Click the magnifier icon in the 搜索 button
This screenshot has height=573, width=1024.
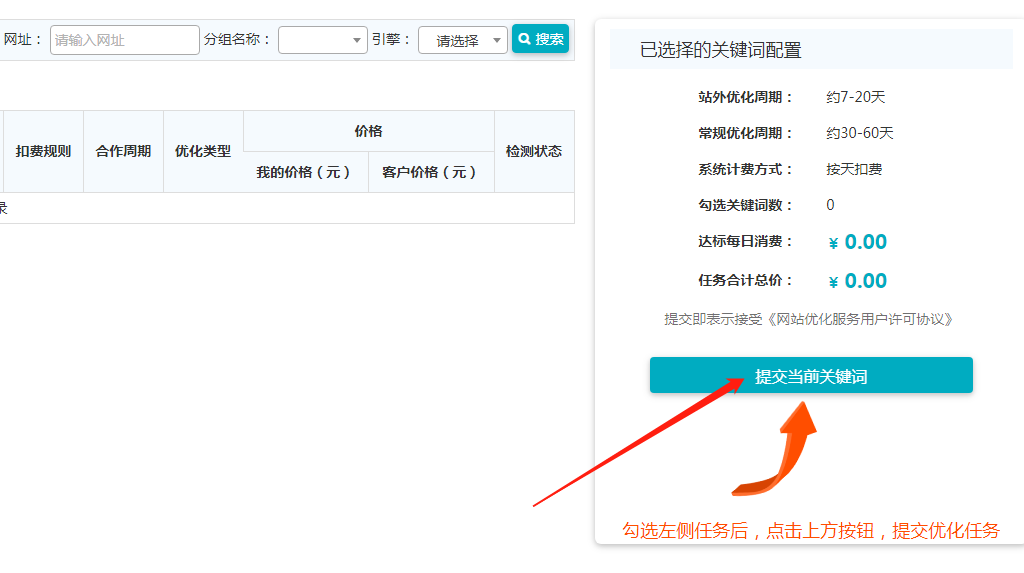tap(524, 40)
